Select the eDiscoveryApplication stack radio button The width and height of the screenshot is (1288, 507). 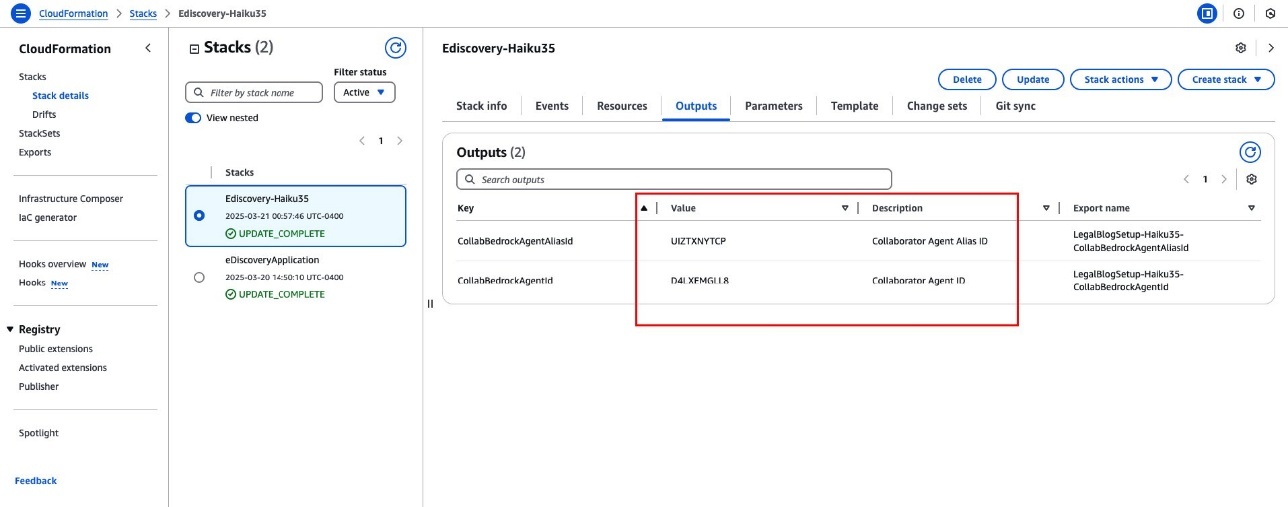200,277
